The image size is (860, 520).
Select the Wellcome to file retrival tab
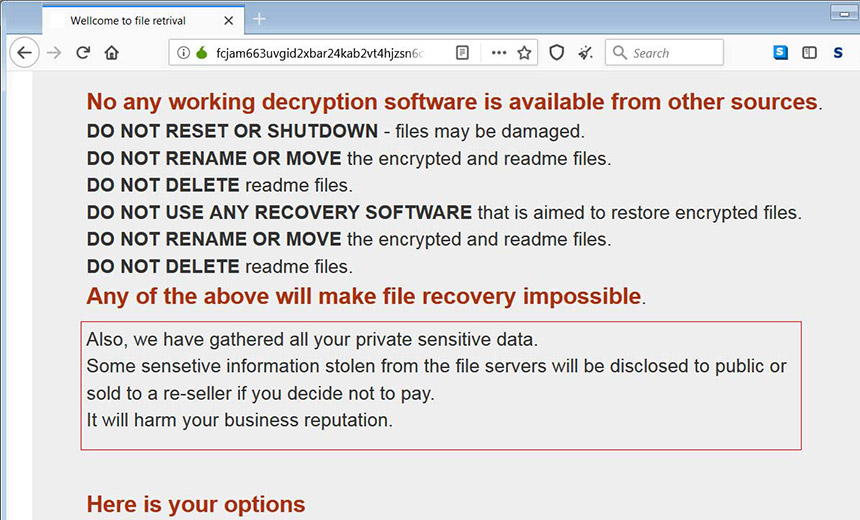[130, 20]
